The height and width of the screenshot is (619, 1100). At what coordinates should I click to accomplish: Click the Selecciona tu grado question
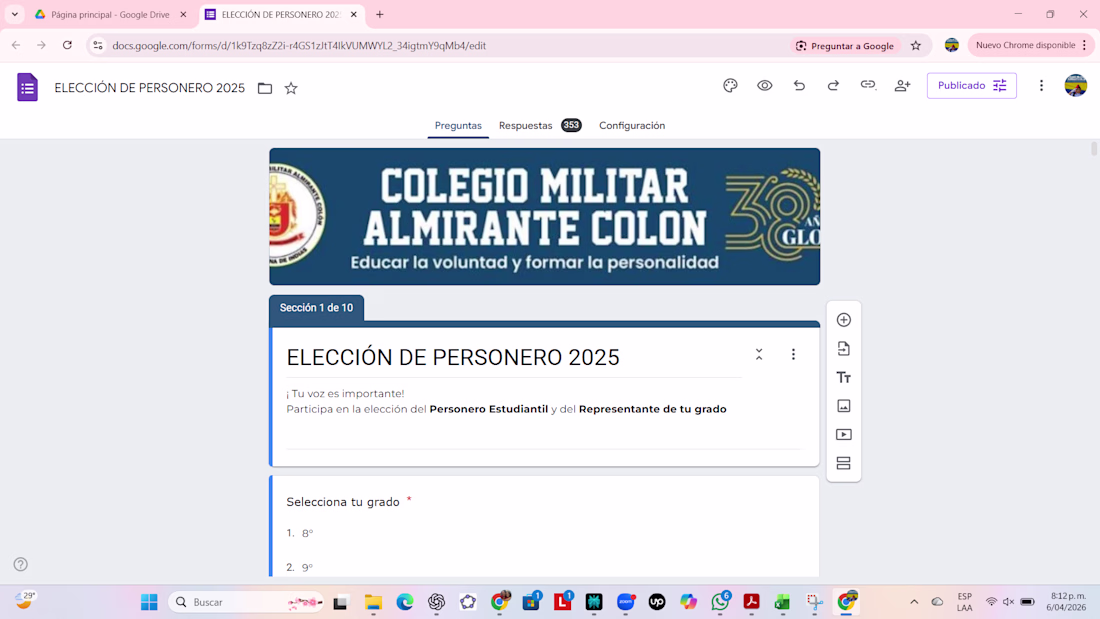tap(343, 502)
